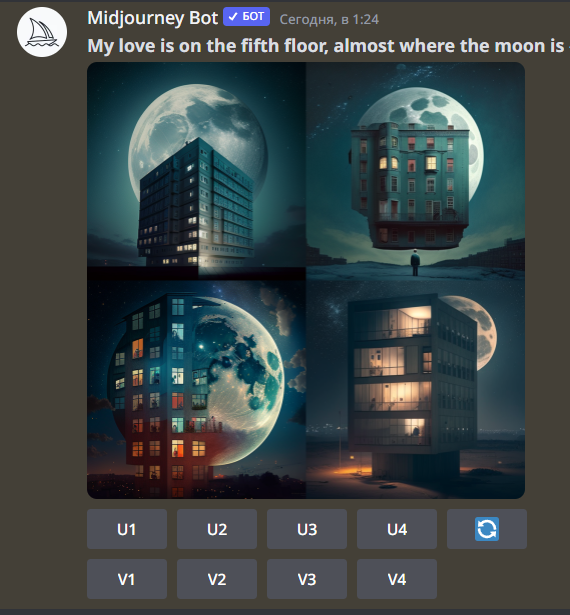Open the dark high-rise tower with moon image
570x615 pixels.
point(196,171)
